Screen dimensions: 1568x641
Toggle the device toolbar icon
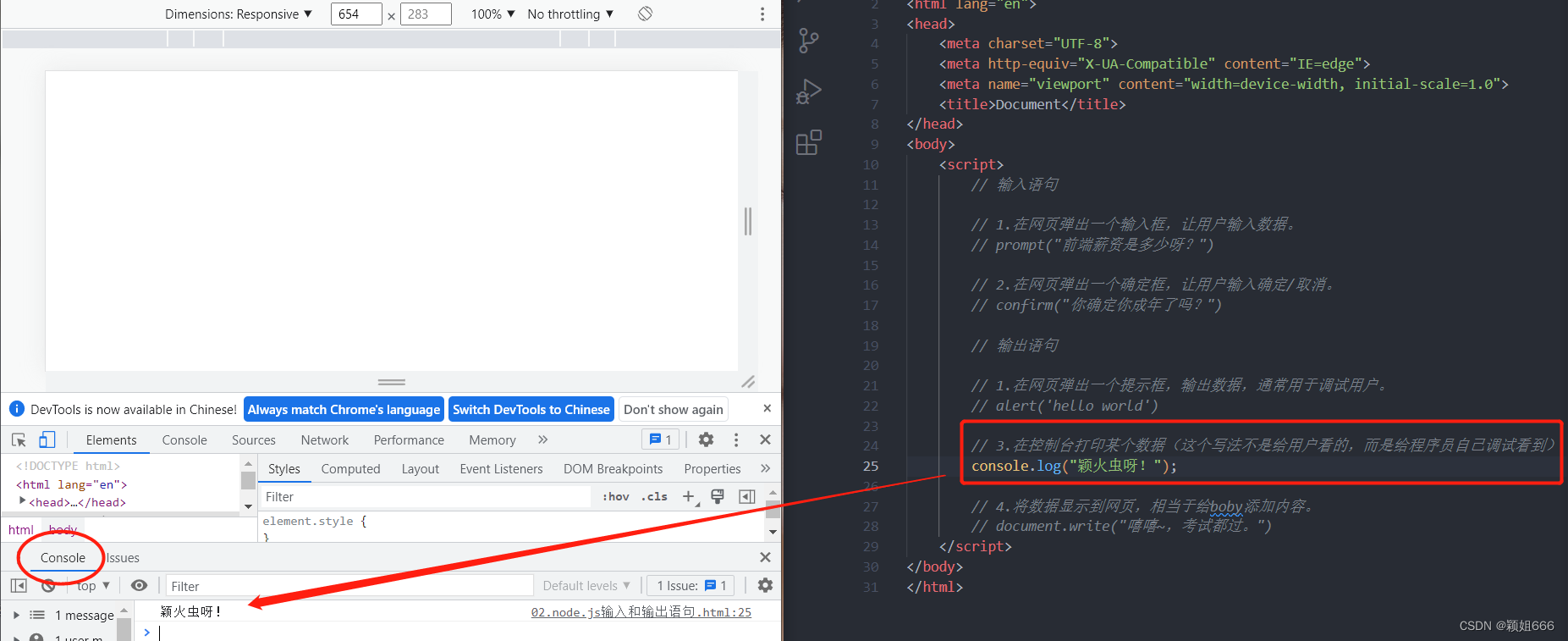47,439
